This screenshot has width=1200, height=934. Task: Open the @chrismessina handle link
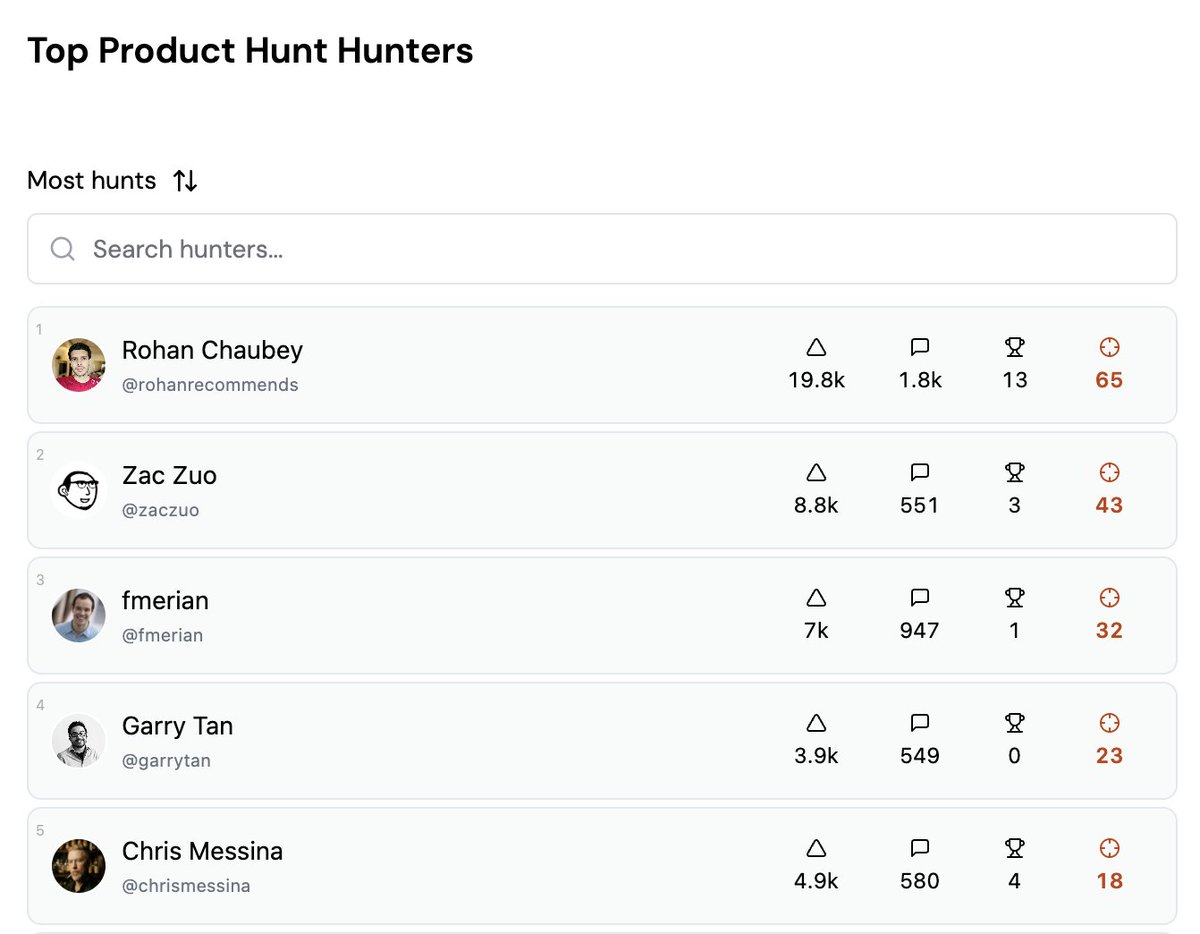pyautogui.click(x=186, y=886)
